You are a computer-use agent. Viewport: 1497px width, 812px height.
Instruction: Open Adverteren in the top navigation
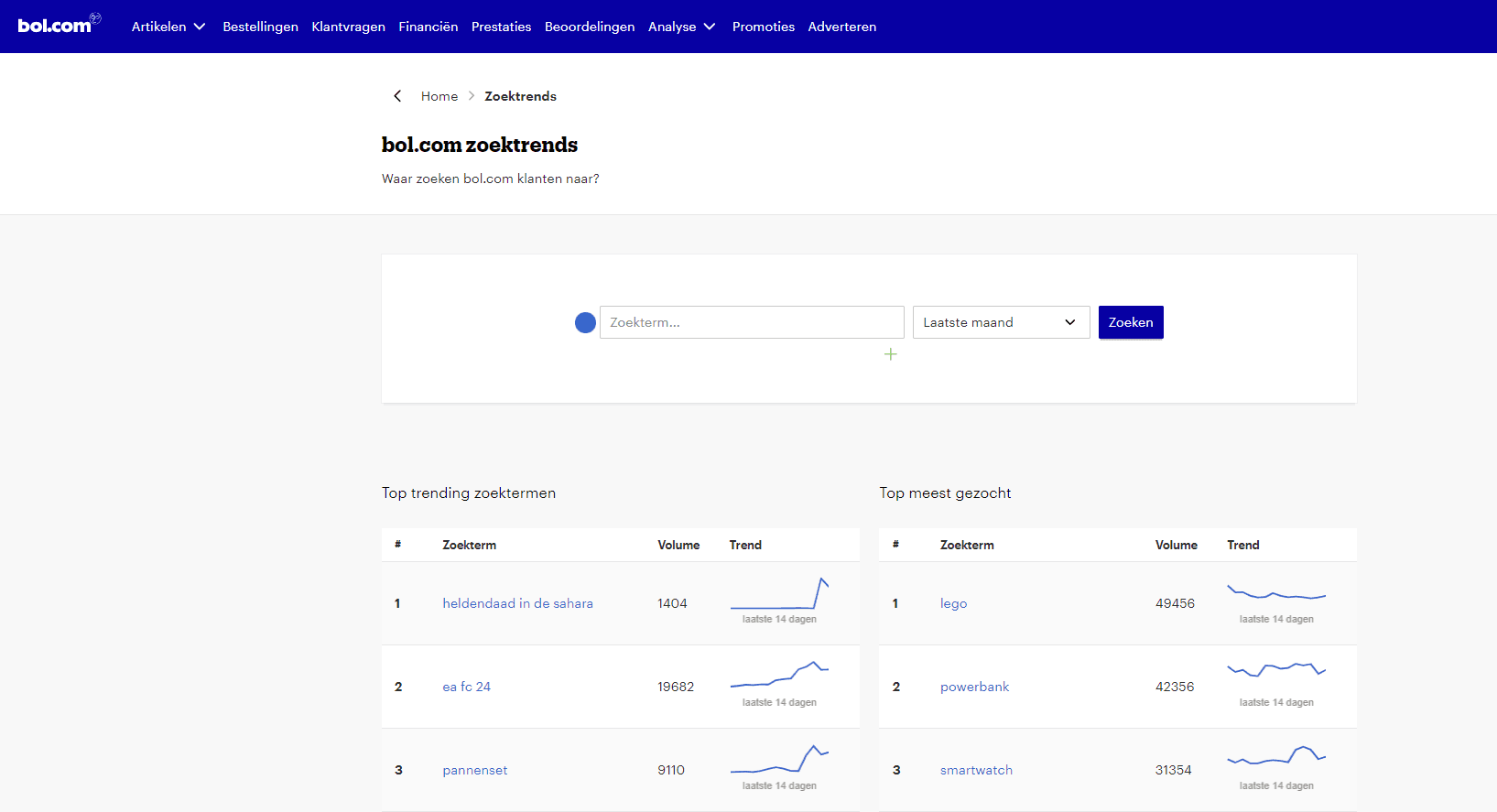(842, 27)
